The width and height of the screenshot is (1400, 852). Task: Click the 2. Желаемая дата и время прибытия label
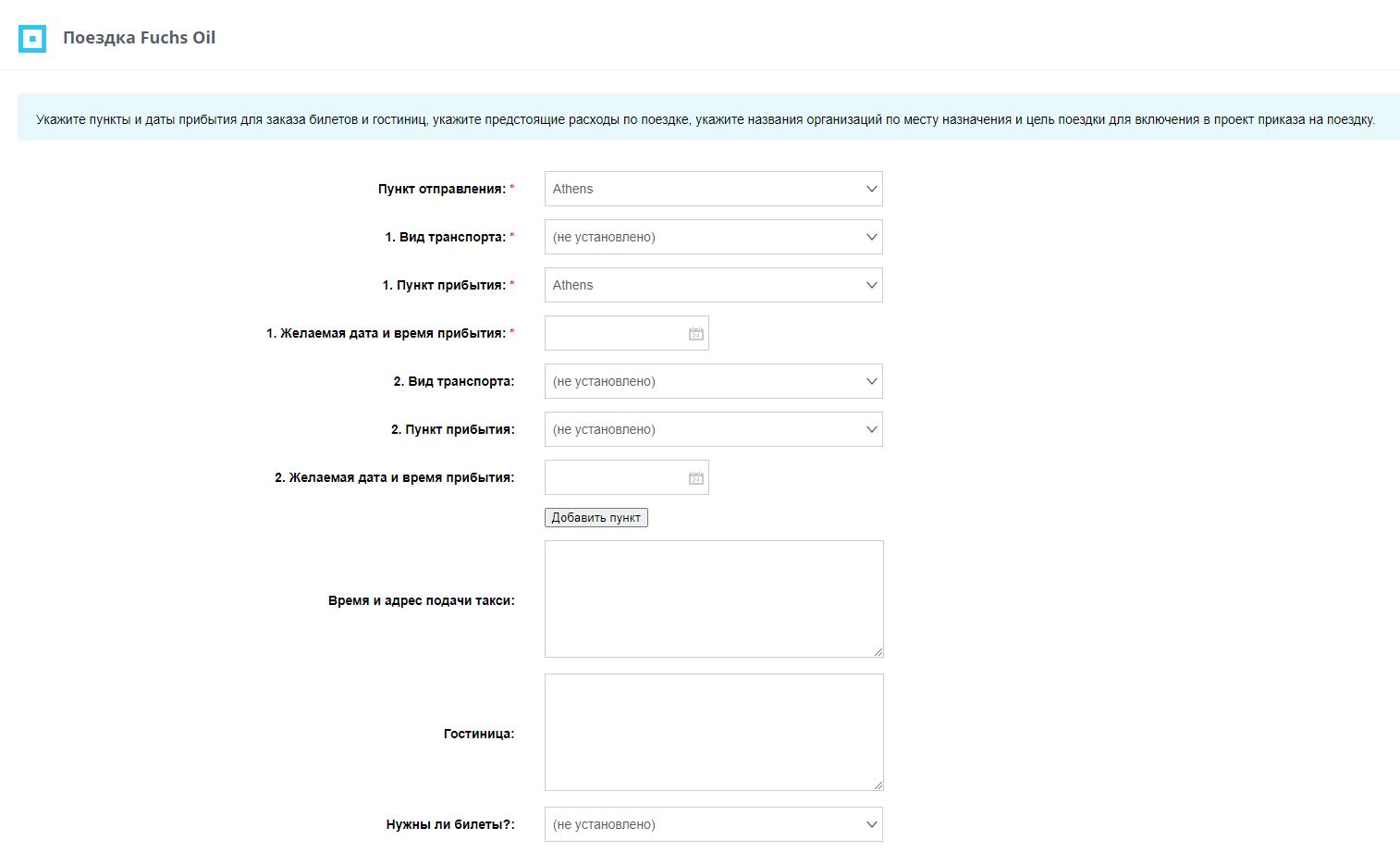395,477
